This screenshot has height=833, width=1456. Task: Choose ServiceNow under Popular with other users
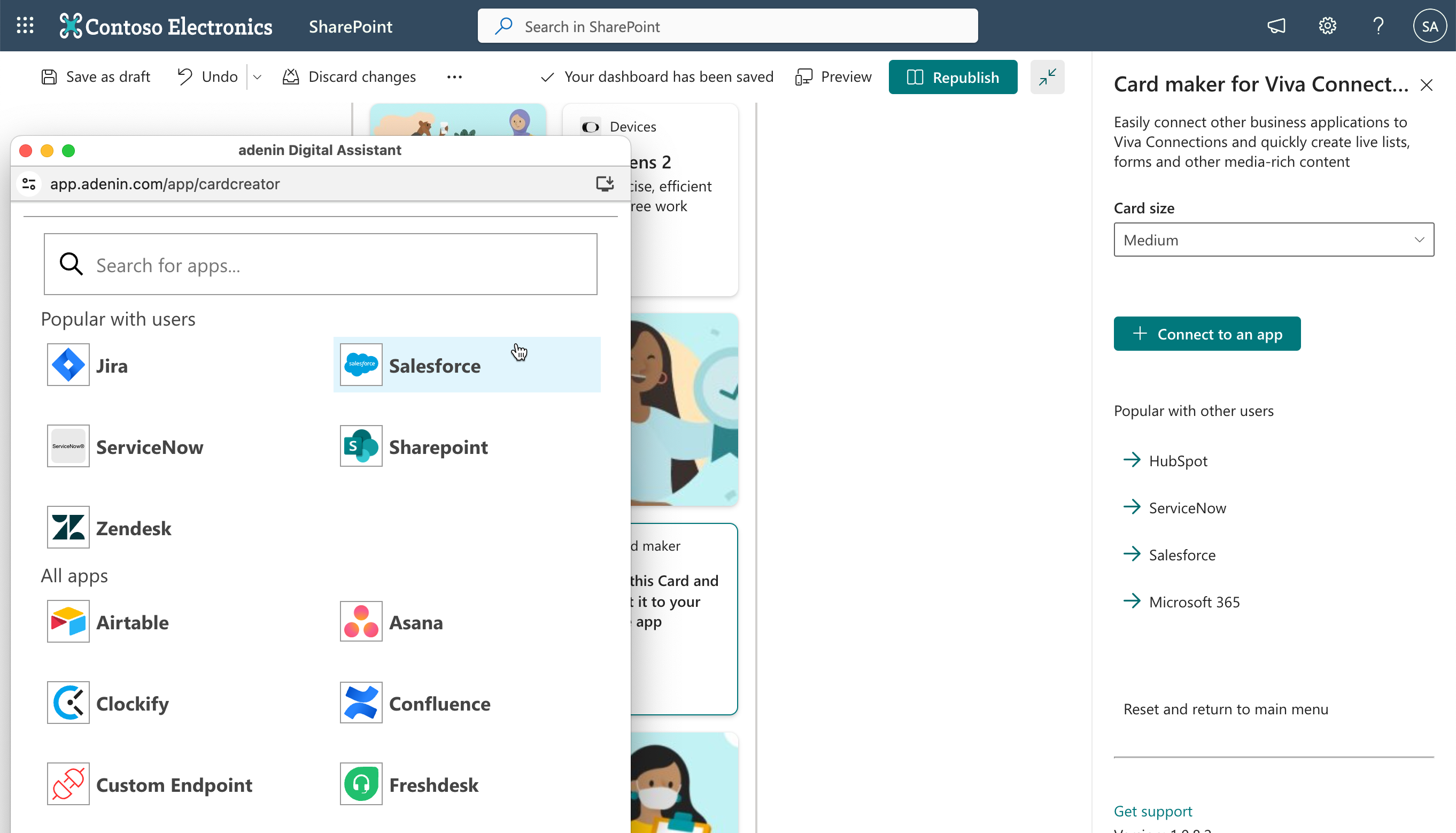point(1187,507)
